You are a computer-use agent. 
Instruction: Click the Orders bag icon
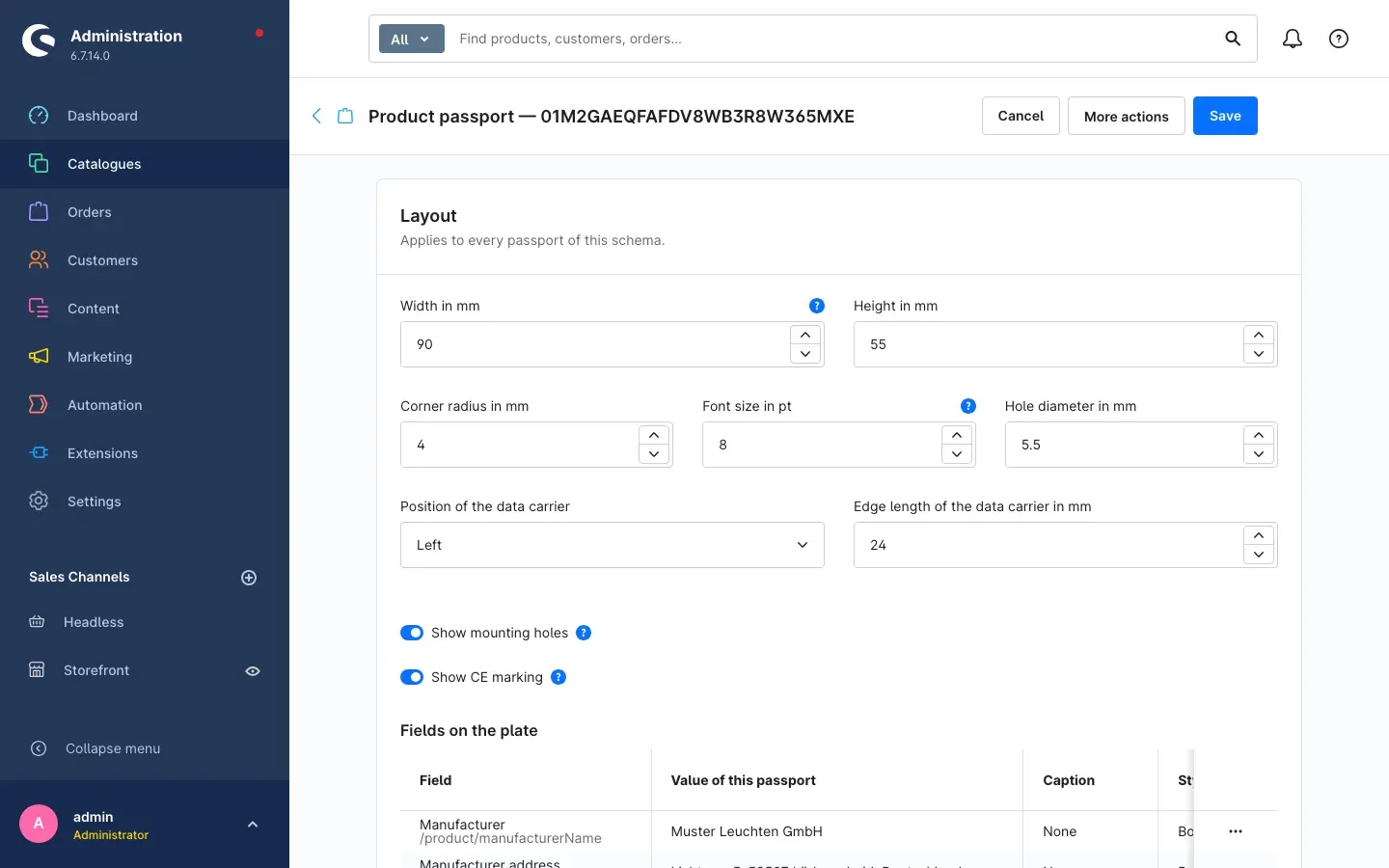click(x=39, y=212)
